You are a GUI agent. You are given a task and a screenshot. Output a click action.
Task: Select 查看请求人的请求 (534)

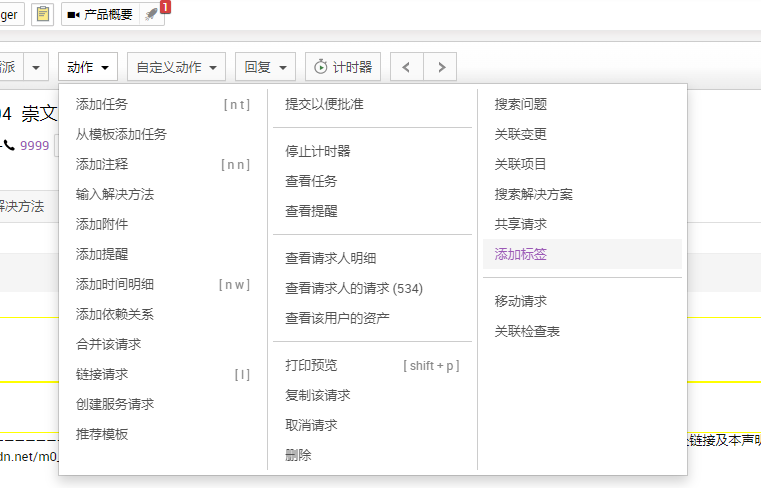tap(354, 288)
